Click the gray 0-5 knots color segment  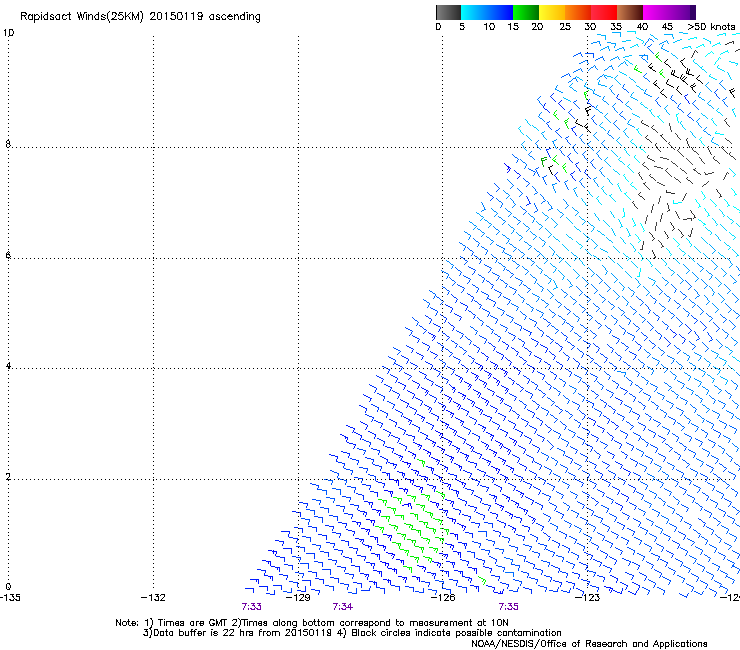448,12
